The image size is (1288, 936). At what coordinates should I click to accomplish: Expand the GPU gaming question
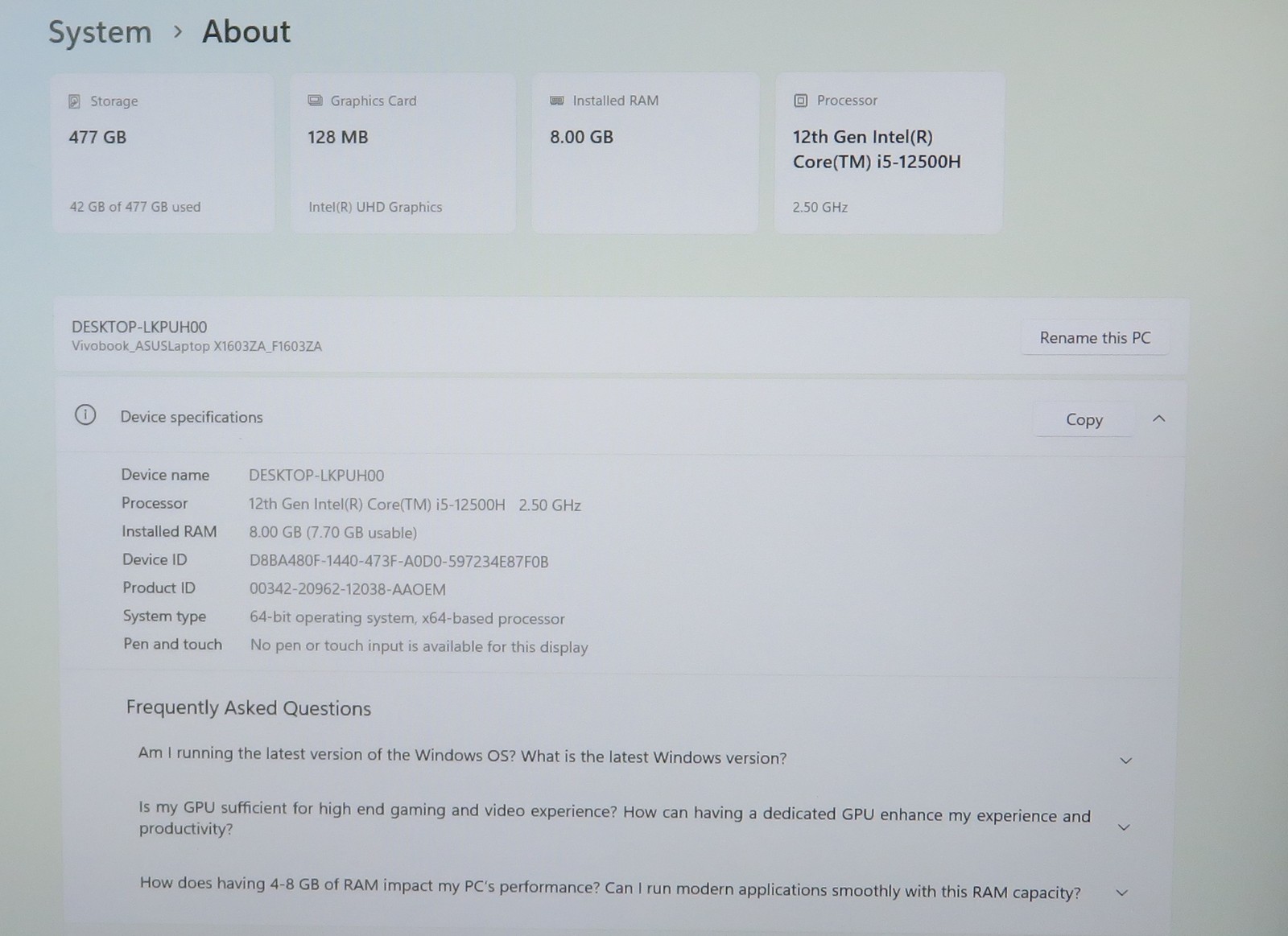(x=1125, y=827)
